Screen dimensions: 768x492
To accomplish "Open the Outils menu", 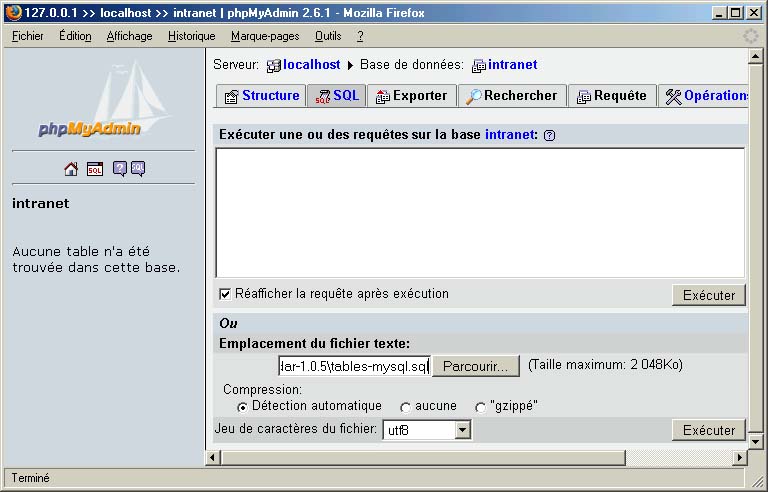I will (x=328, y=36).
